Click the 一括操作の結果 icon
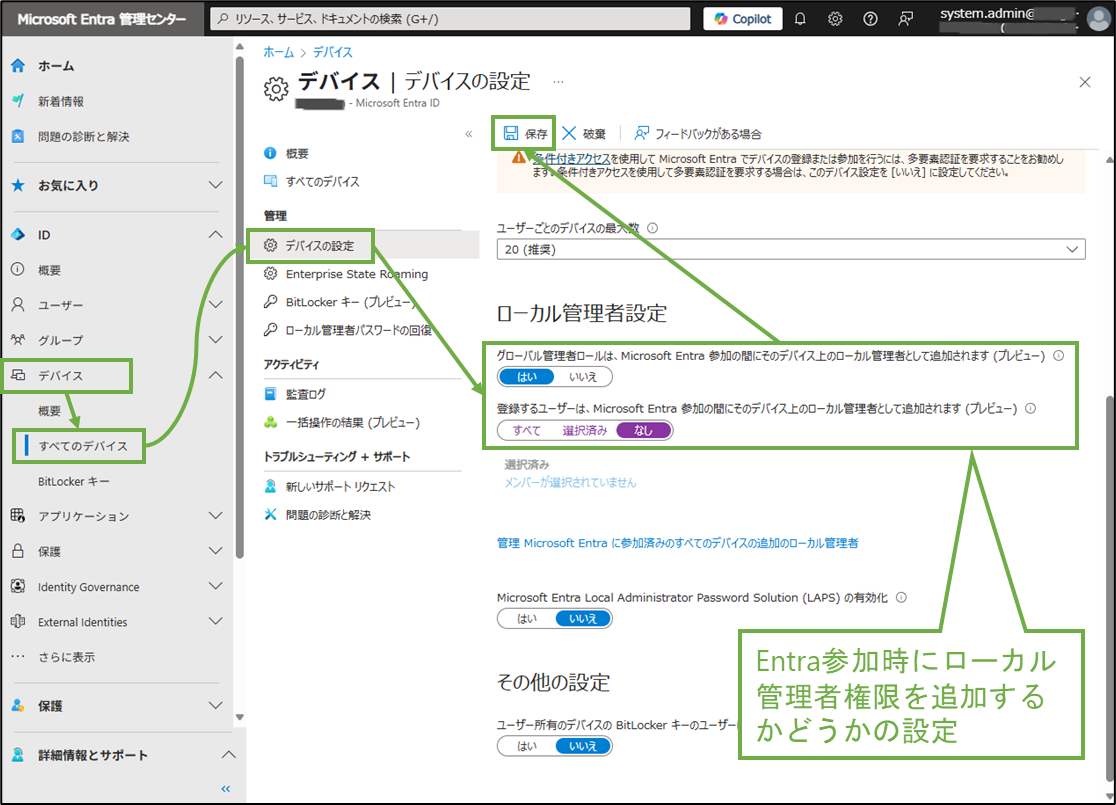This screenshot has width=1116, height=805. coord(270,422)
